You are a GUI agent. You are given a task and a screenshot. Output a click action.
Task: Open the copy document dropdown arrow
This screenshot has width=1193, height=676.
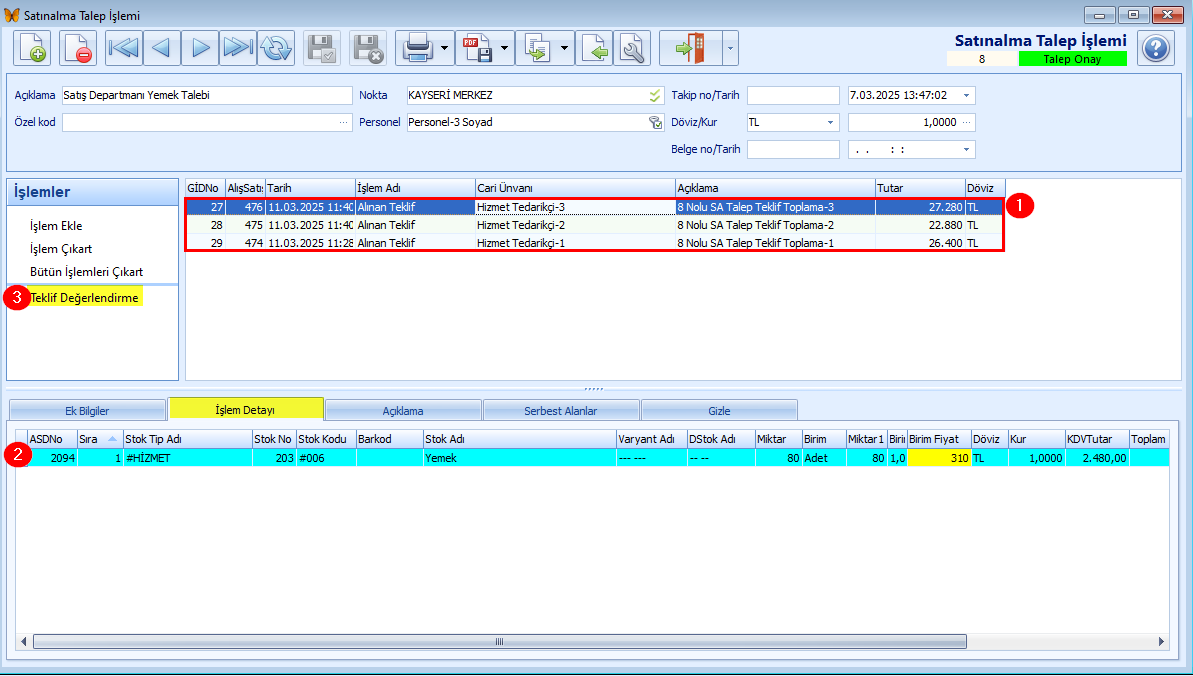[x=565, y=49]
